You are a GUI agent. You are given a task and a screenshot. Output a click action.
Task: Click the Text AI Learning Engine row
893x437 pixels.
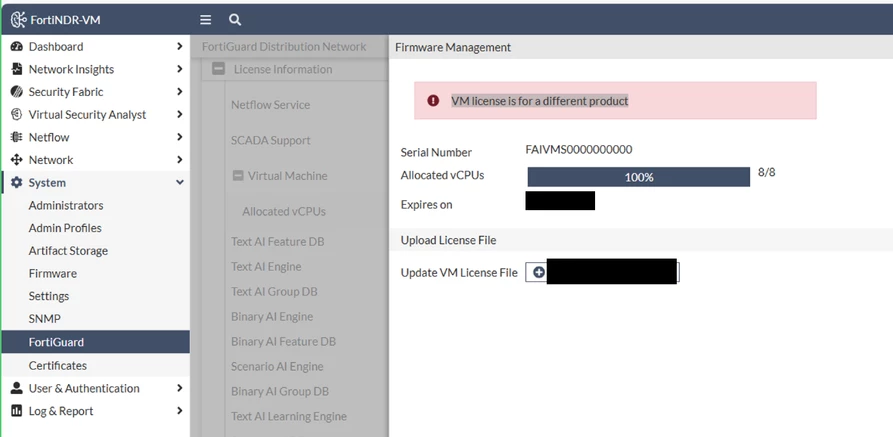[289, 416]
